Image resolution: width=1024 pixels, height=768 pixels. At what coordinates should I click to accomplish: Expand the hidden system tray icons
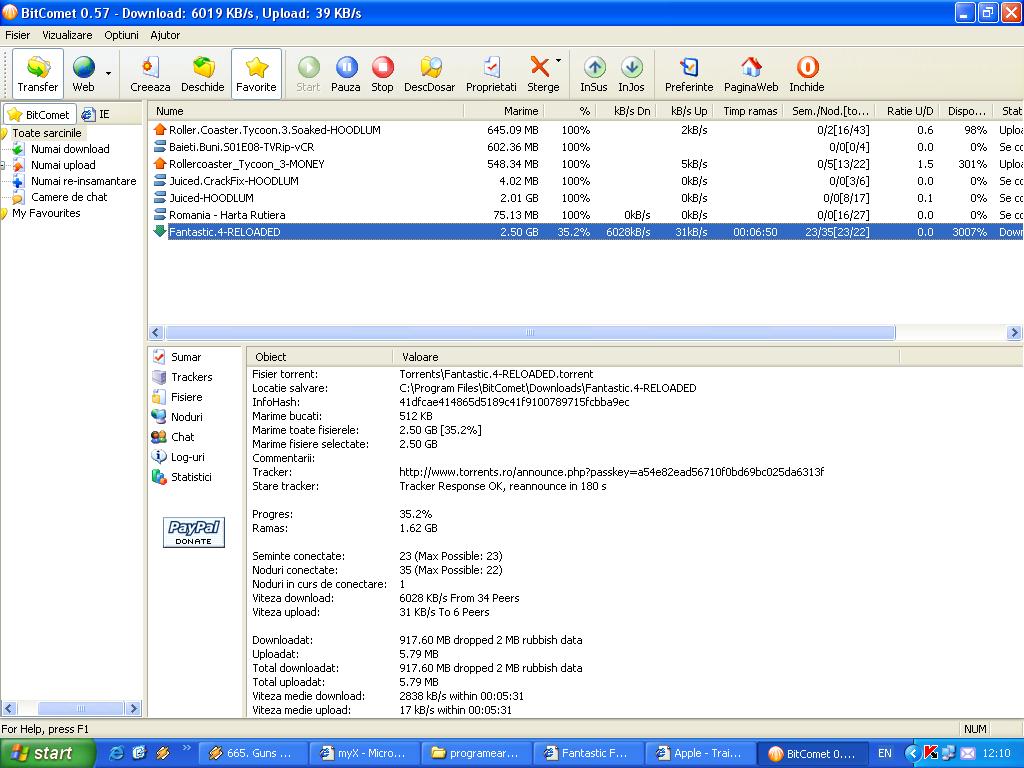[x=912, y=753]
